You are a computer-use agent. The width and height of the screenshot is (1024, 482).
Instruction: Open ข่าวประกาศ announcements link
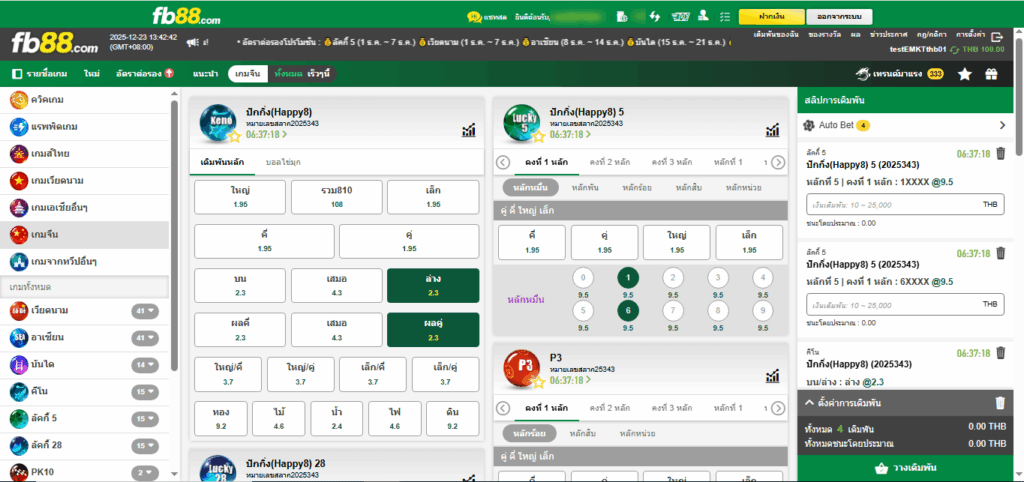point(891,33)
